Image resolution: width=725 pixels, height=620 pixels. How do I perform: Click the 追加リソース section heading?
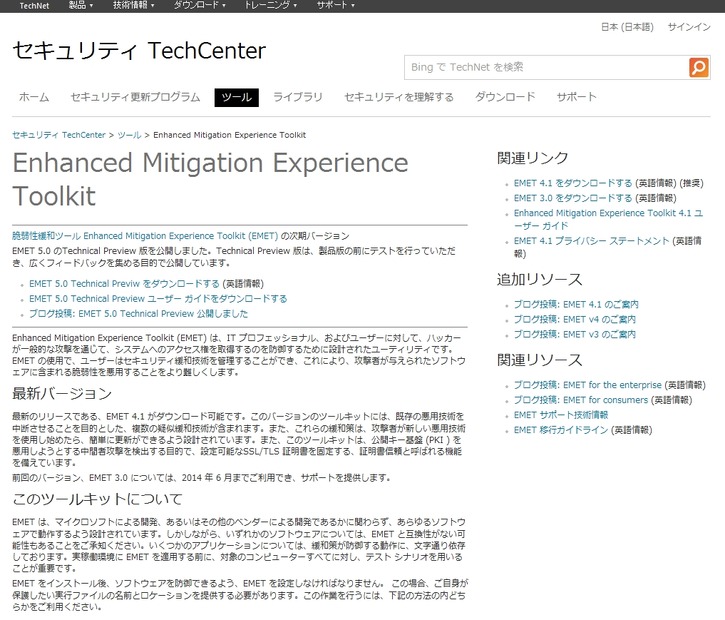[540, 280]
